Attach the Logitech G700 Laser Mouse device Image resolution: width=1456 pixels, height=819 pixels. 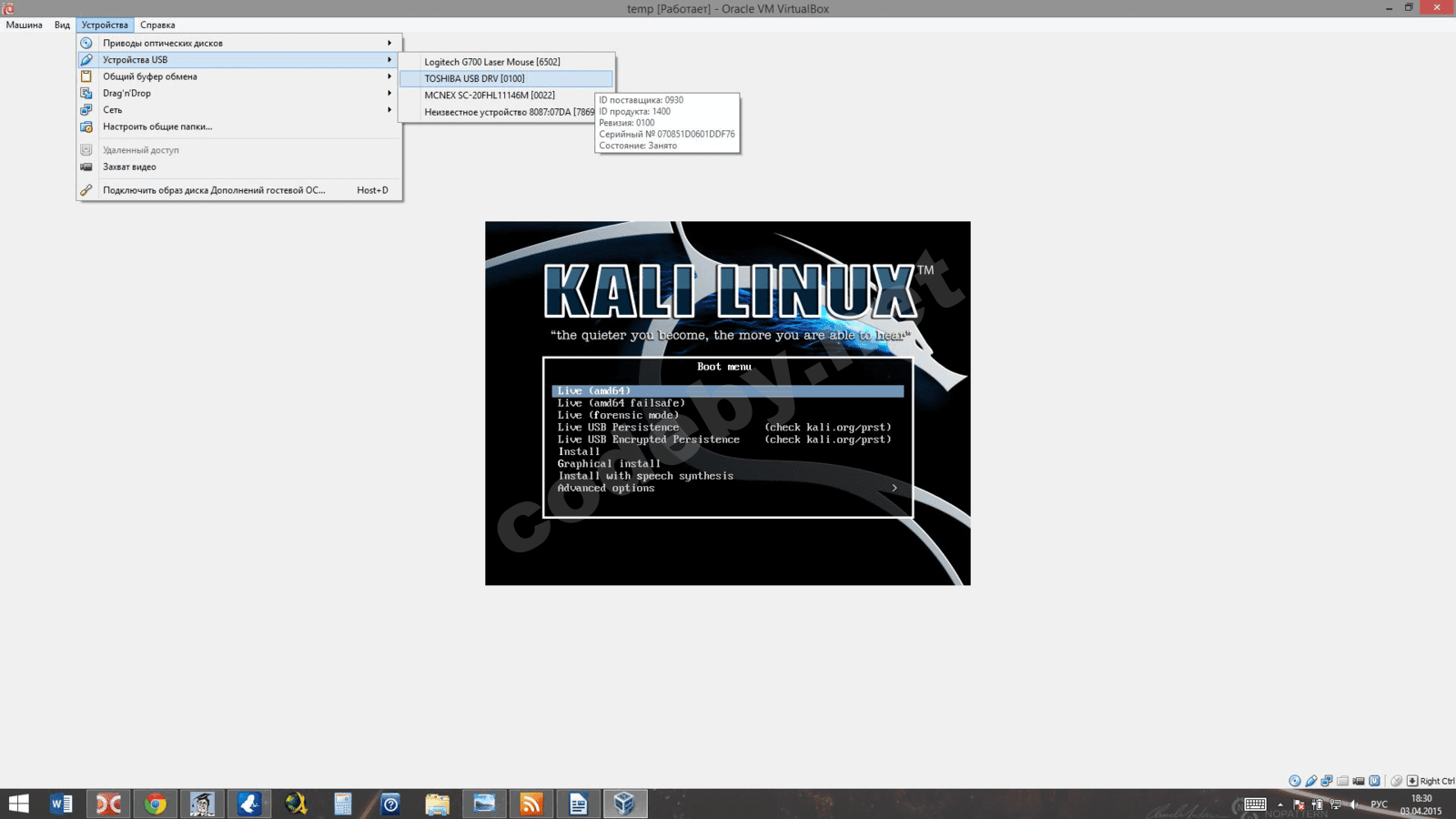[x=506, y=62]
